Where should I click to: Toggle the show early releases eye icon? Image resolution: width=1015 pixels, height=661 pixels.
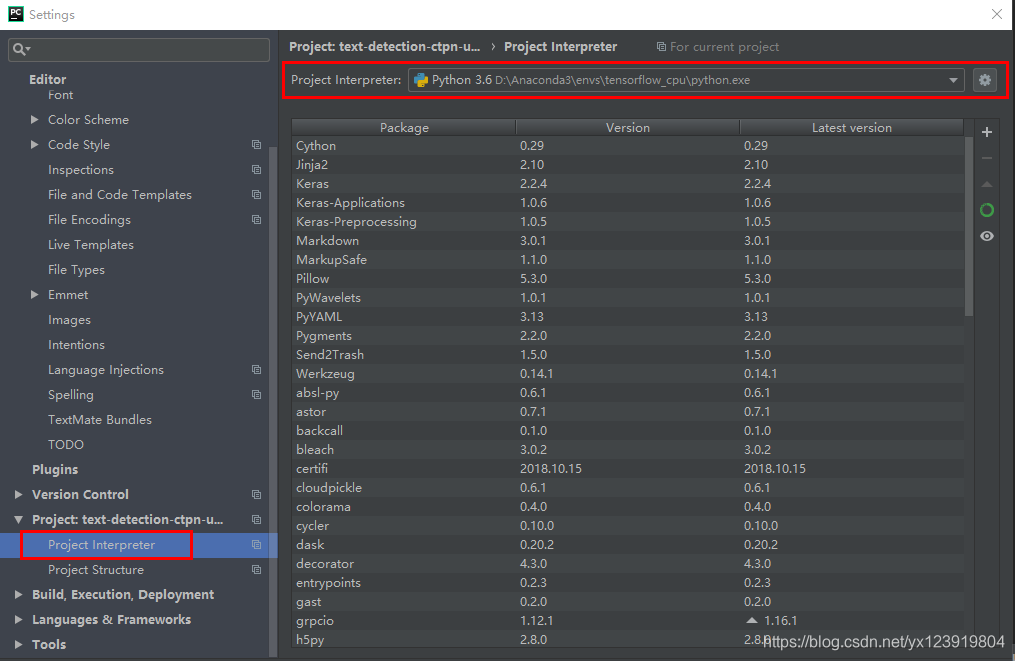(987, 236)
